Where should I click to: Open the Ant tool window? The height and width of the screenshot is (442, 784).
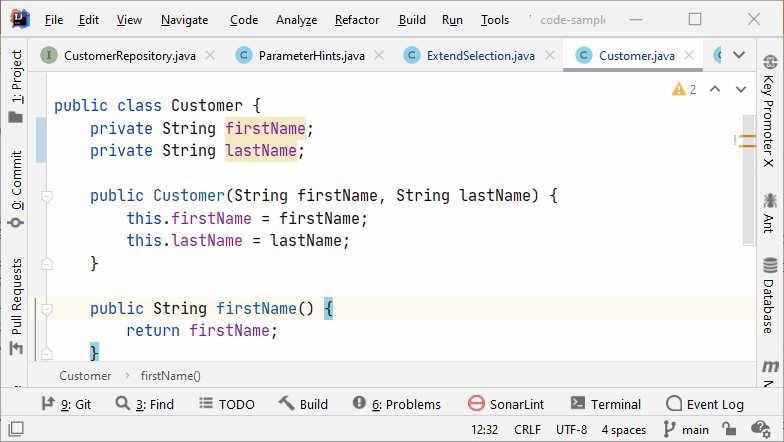click(769, 214)
